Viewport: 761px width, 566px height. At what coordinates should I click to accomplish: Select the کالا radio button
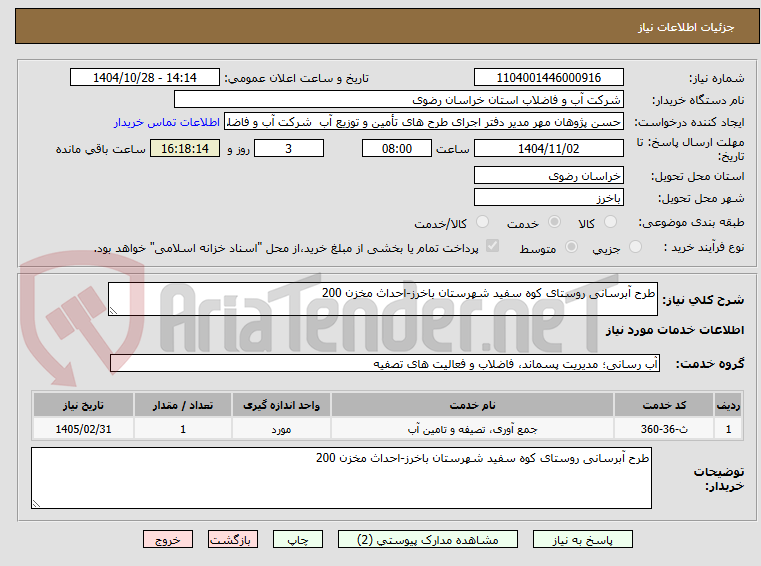coord(610,222)
